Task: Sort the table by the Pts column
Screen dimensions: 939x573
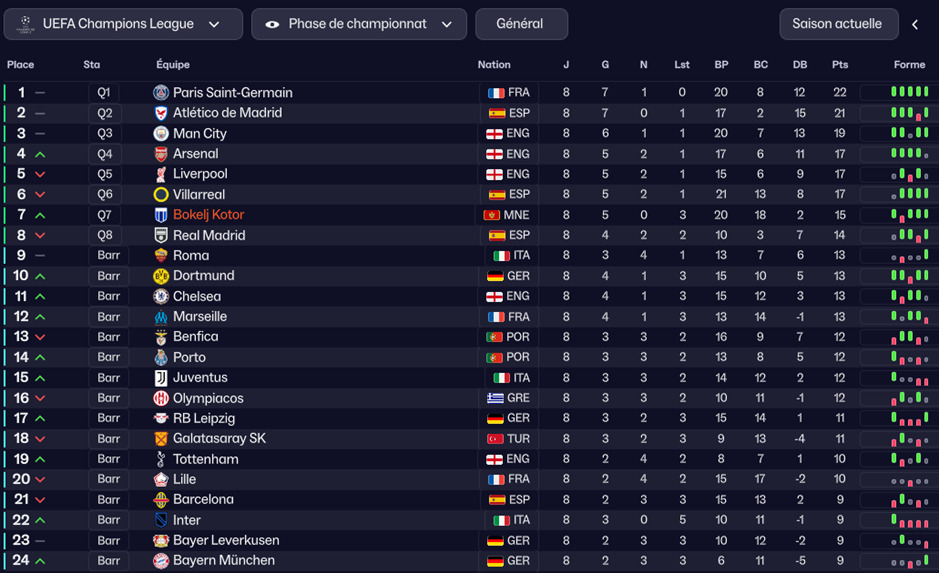Action: [x=840, y=65]
